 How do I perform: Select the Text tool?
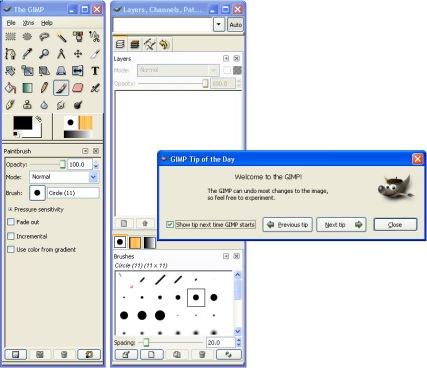click(x=95, y=71)
